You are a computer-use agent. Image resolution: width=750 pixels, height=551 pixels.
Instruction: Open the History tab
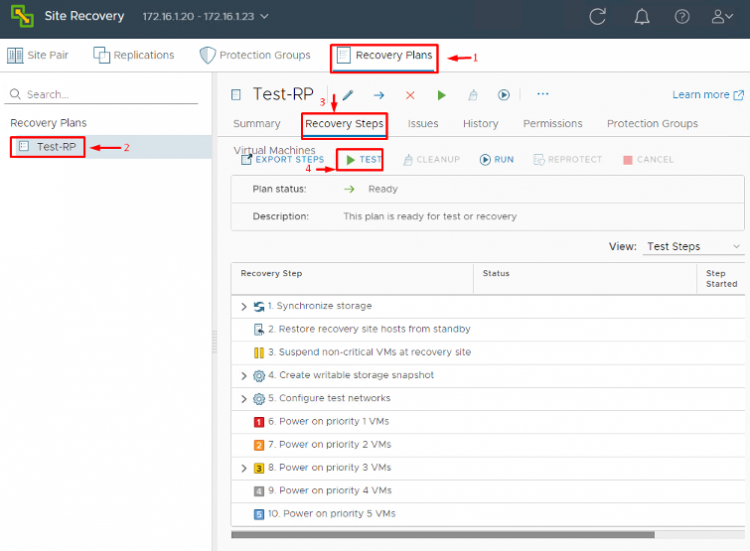pos(481,123)
